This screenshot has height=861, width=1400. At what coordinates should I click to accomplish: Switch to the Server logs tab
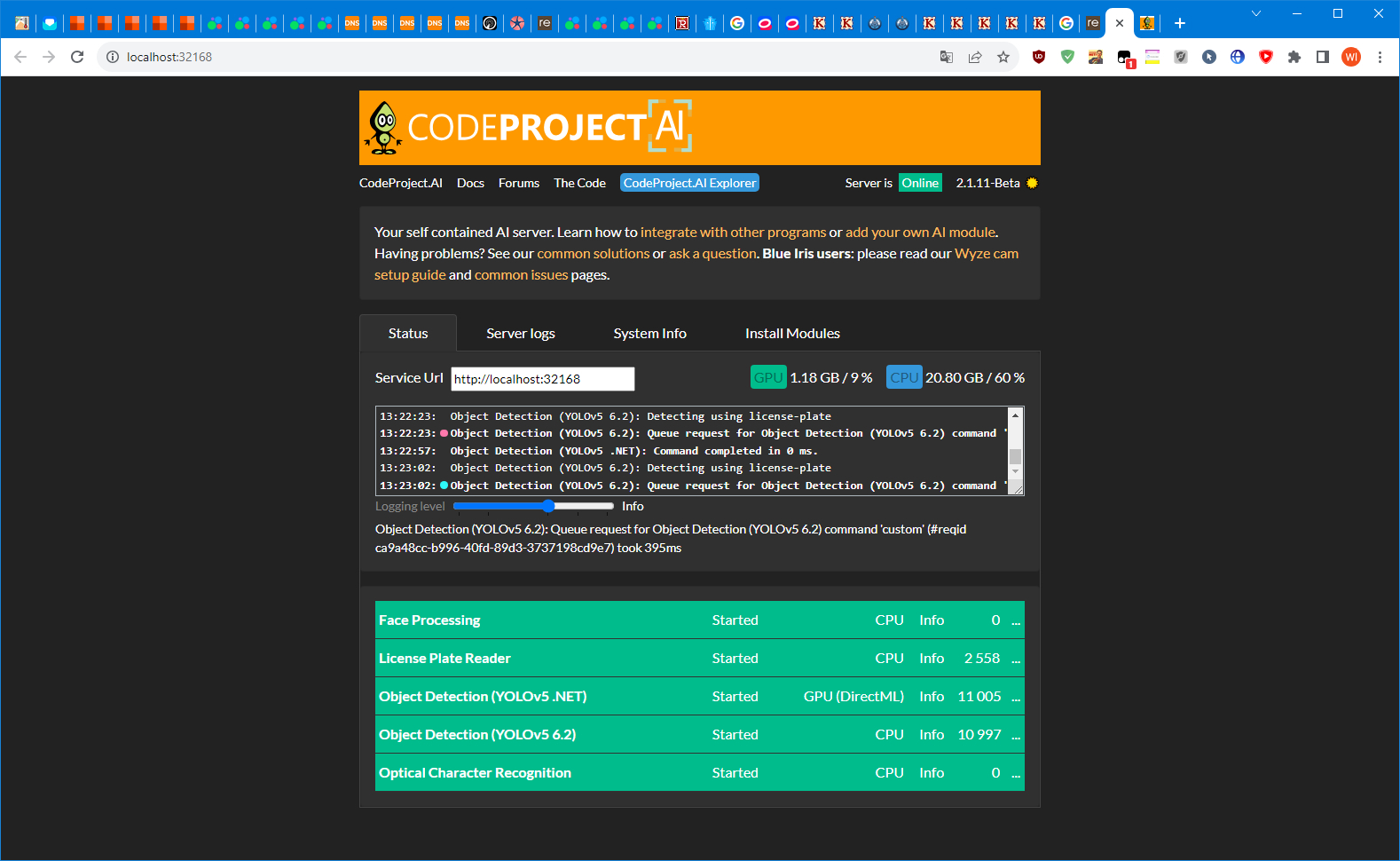(520, 334)
